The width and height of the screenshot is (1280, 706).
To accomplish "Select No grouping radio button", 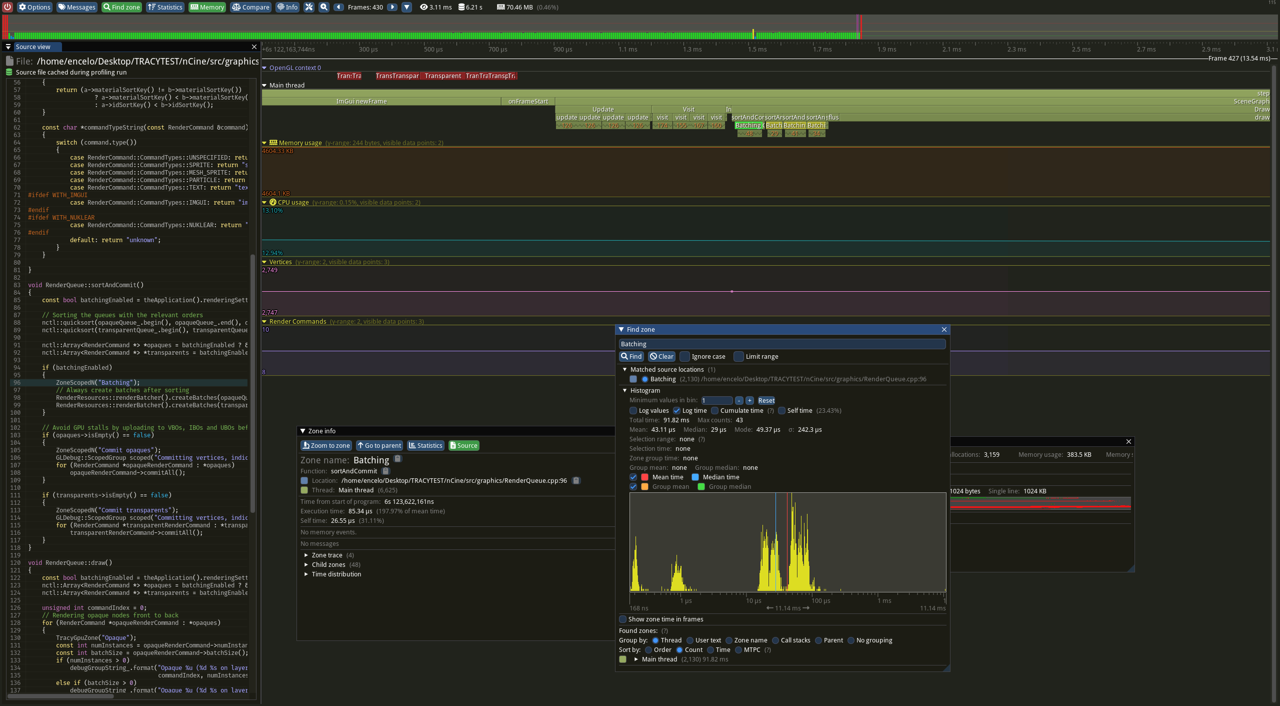I will click(x=851, y=640).
